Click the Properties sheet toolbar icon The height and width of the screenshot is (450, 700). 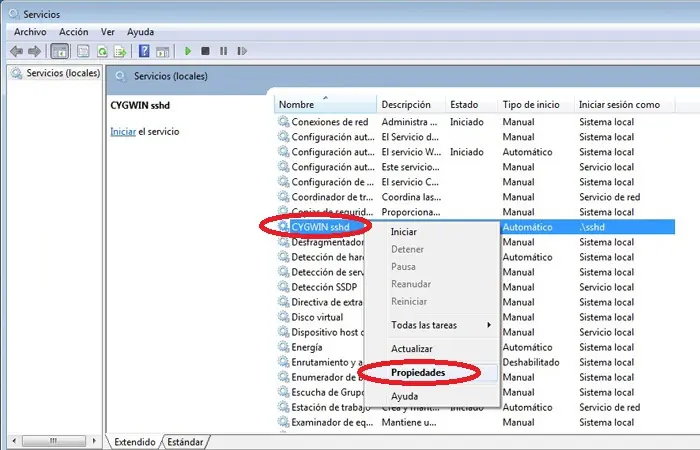click(83, 51)
